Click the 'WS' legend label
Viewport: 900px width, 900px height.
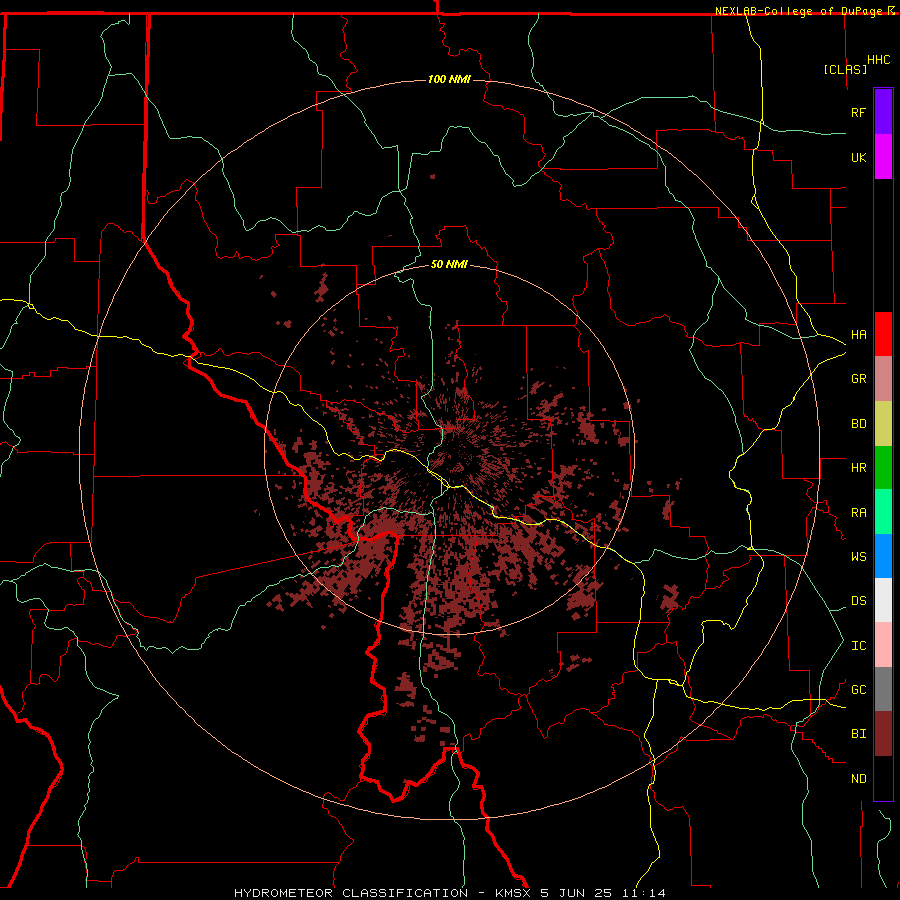(x=858, y=557)
